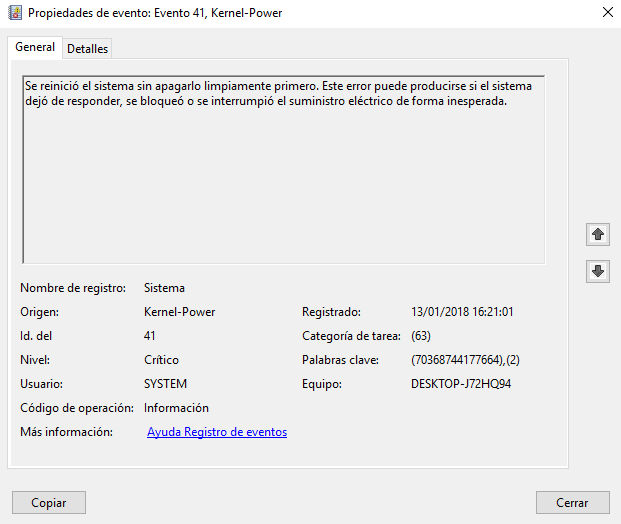
Task: Select the SYSTEM user value
Action: point(165,384)
